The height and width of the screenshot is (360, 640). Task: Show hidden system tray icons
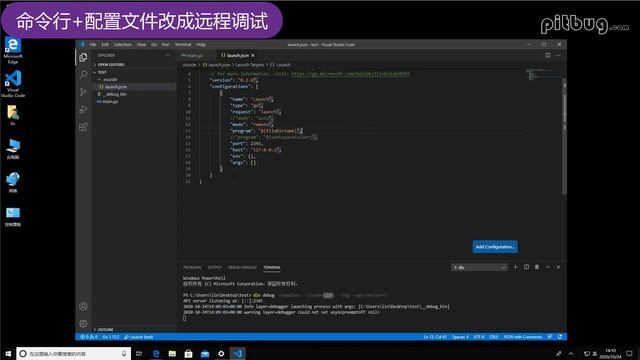[571, 353]
